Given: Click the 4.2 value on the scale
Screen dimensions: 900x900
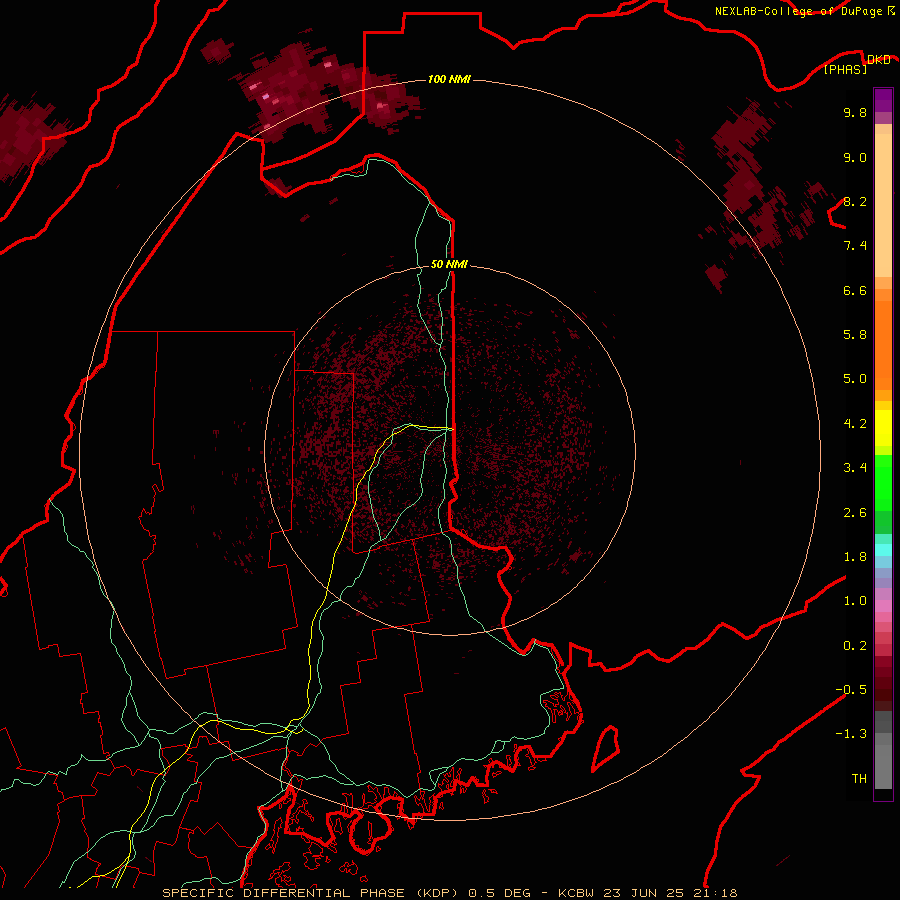Looking at the screenshot, I should tap(855, 424).
